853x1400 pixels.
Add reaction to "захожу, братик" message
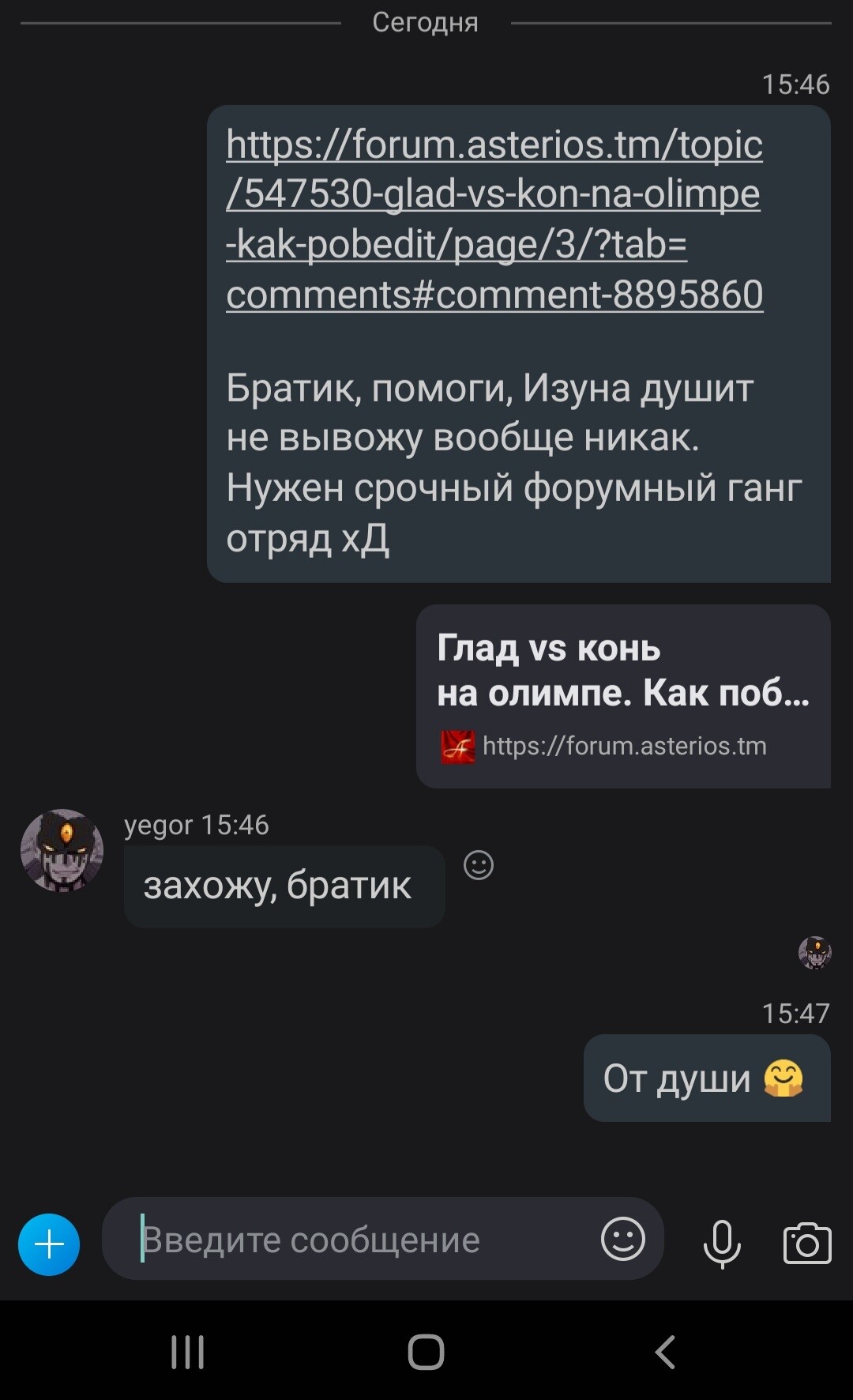(479, 865)
